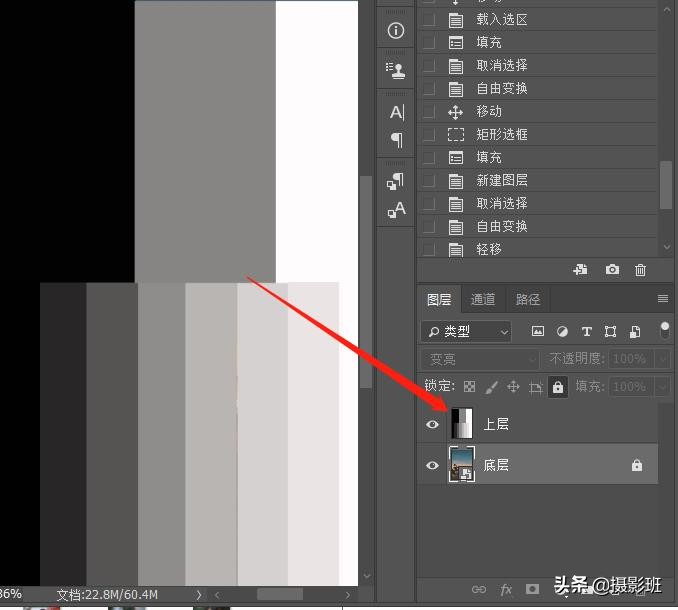The height and width of the screenshot is (610, 678).
Task: Filter layers by pixel layers icon
Action: [x=537, y=331]
